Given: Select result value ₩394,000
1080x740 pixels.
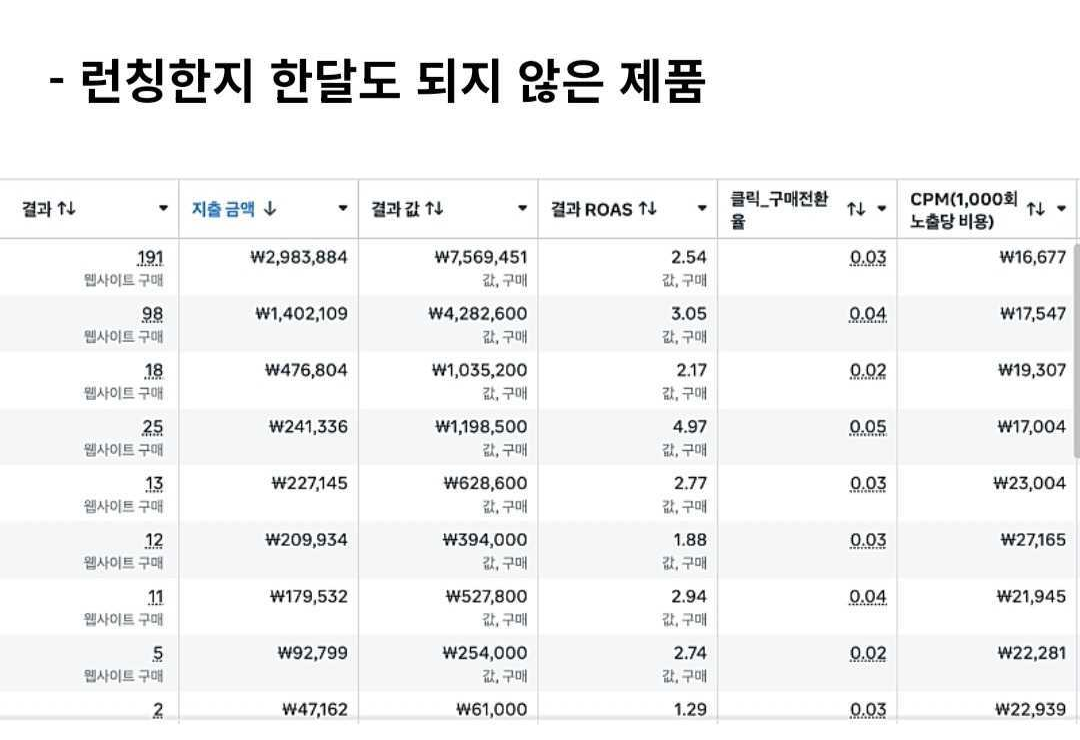Looking at the screenshot, I should click(485, 540).
